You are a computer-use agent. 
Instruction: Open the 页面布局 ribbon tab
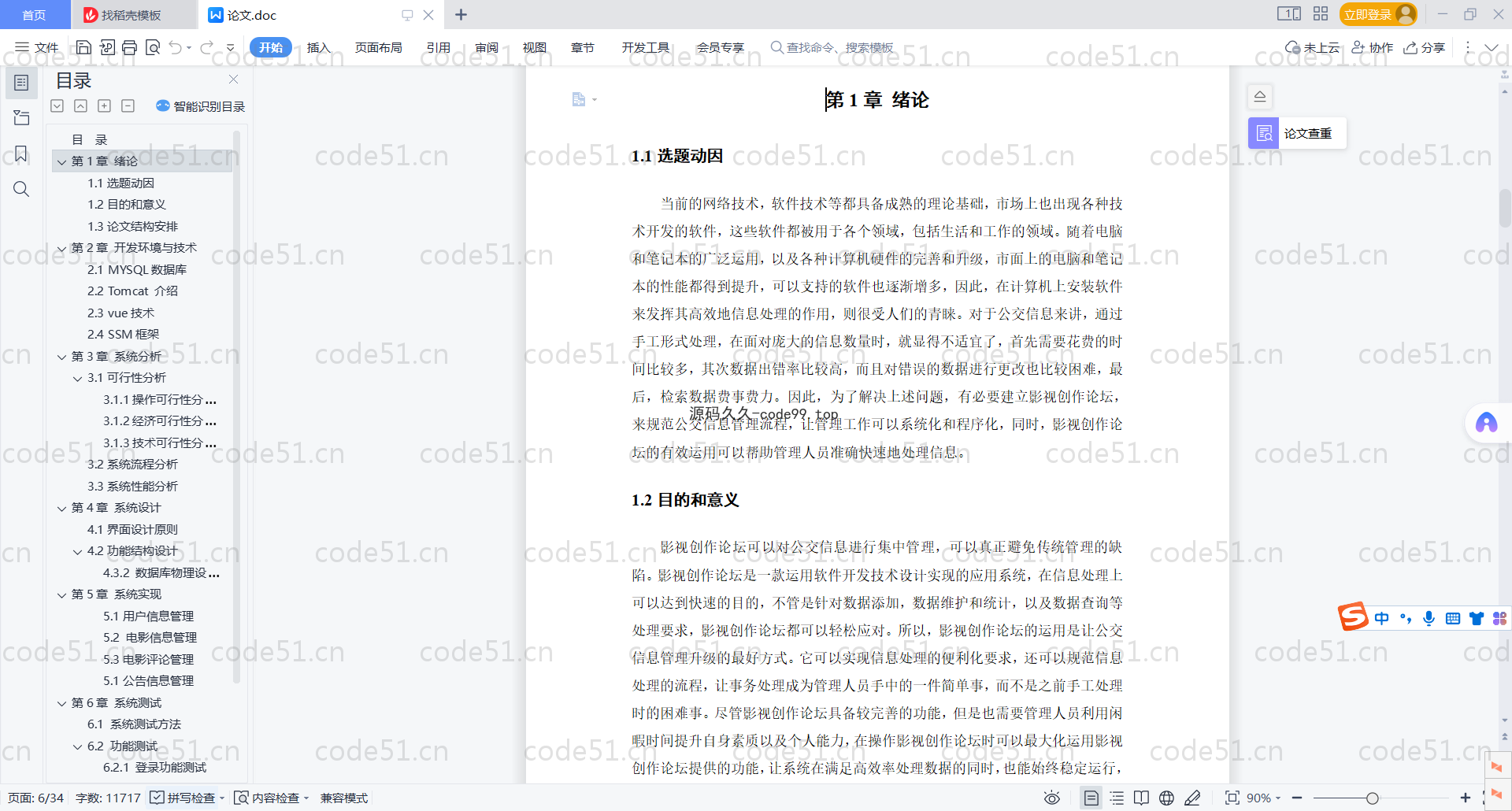[378, 47]
